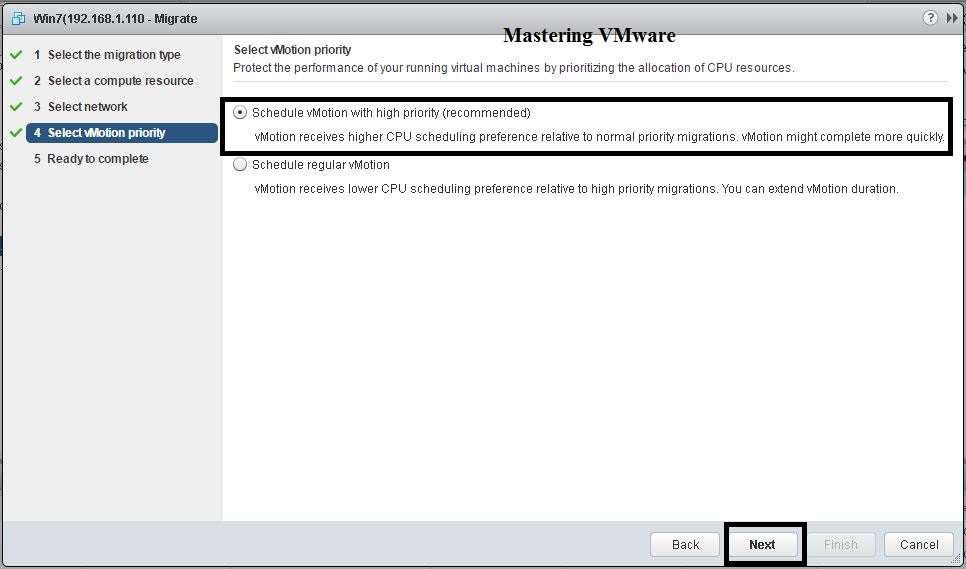966x569 pixels.
Task: Open step 5 Ready to complete
Action: [91, 159]
